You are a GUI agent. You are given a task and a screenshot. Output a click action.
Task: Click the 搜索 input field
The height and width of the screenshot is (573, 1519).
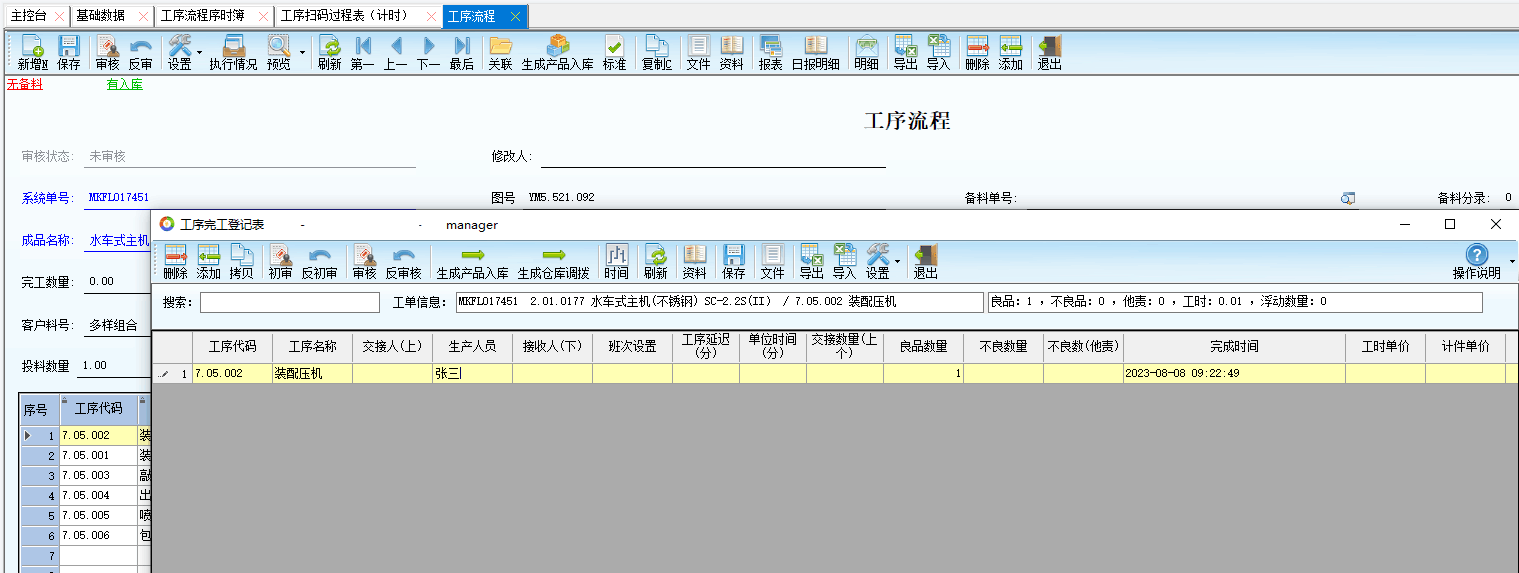(x=290, y=302)
